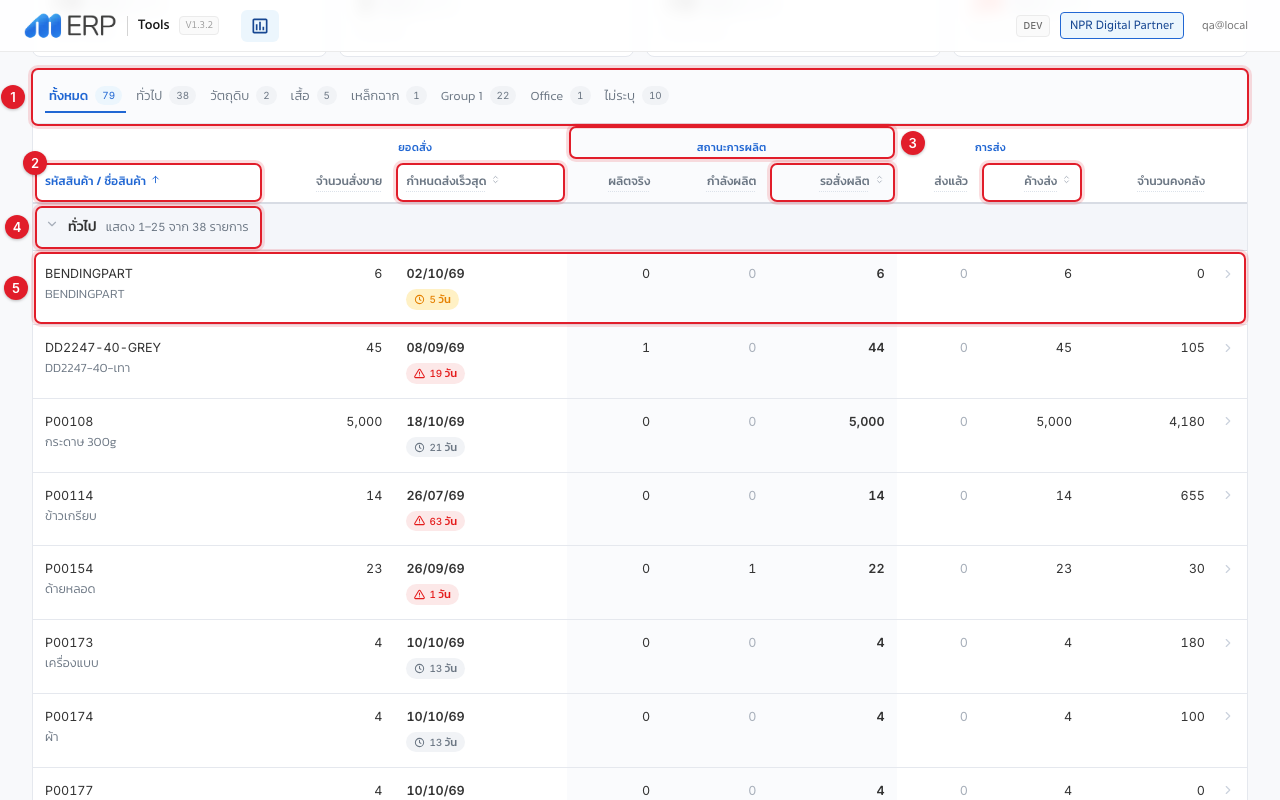The width and height of the screenshot is (1280, 800).
Task: Click the clock icon in the 21 วัน badge
Action: point(421,447)
